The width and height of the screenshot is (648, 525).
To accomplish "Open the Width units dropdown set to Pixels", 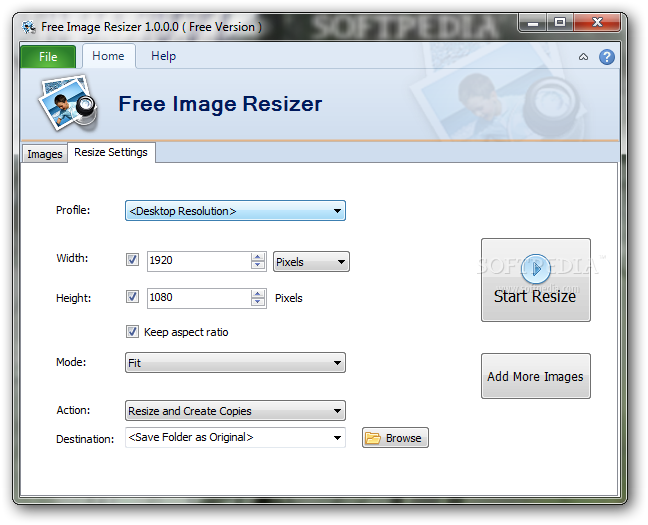I will point(311,262).
